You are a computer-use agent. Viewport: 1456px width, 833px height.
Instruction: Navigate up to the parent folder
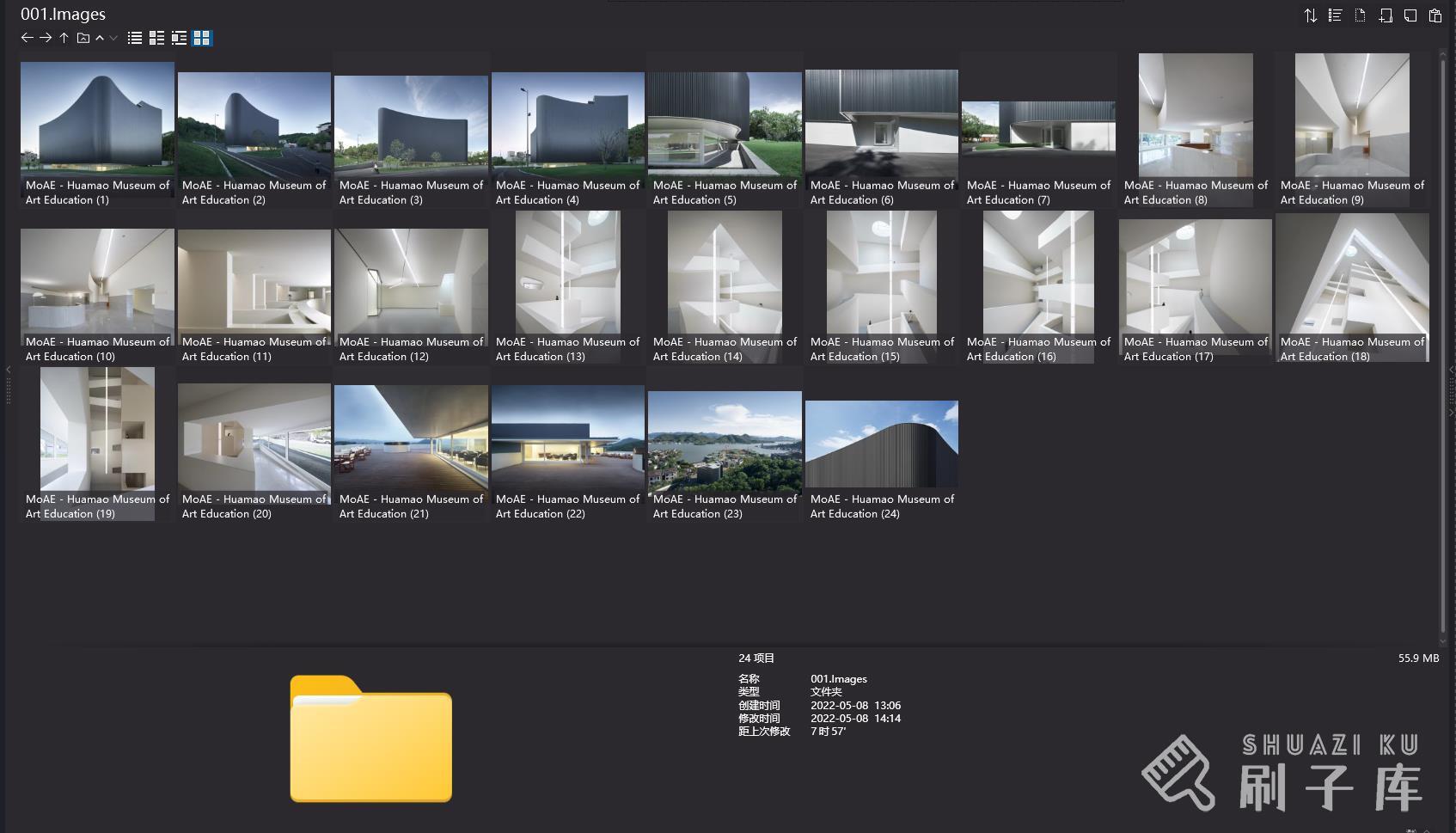point(64,38)
